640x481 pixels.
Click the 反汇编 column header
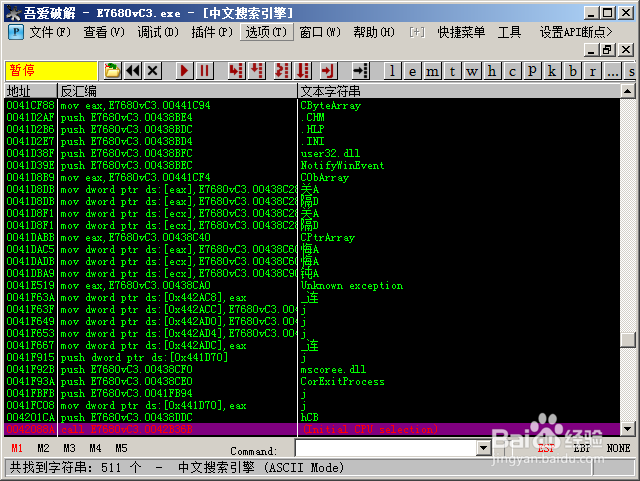pos(177,91)
